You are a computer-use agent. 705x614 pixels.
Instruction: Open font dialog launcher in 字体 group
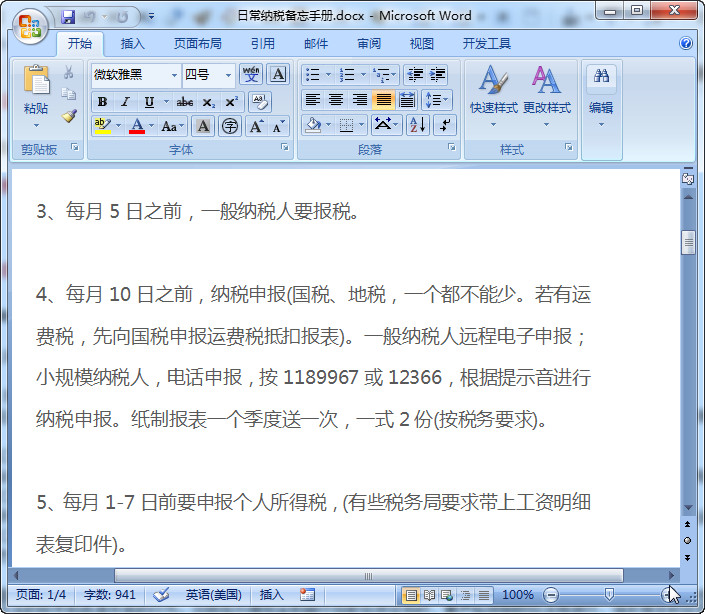[285, 147]
